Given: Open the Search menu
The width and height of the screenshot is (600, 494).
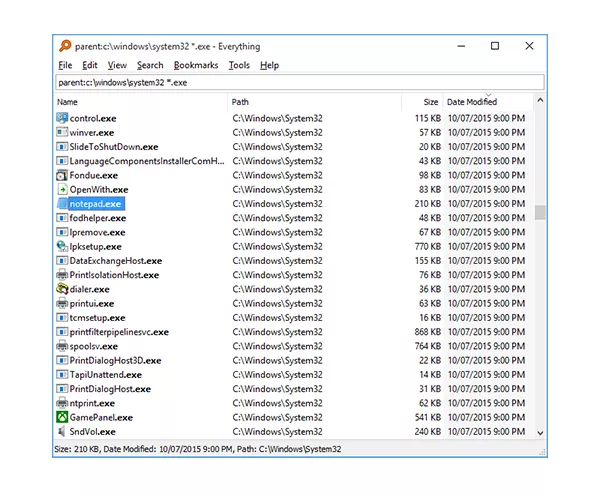Looking at the screenshot, I should click(x=150, y=65).
